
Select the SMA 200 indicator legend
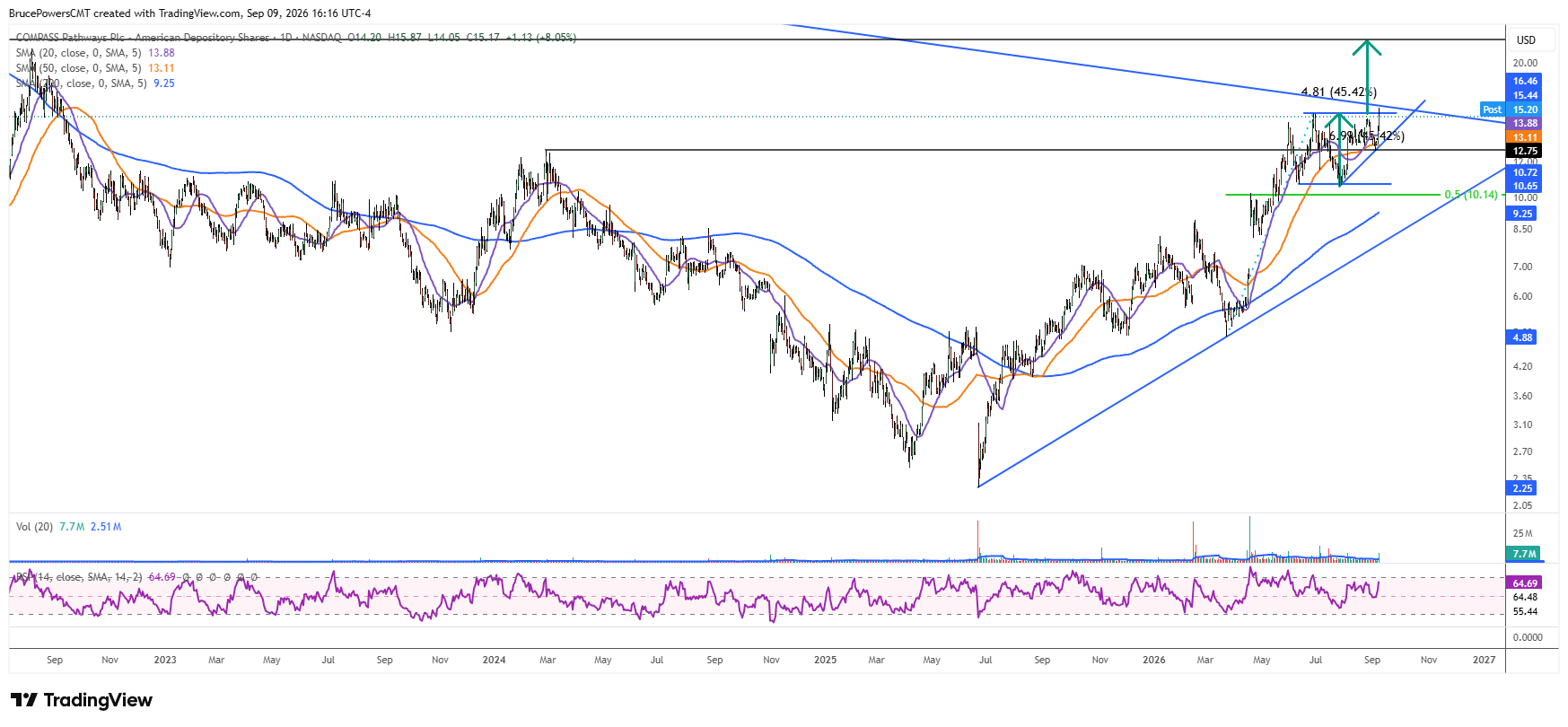(x=95, y=83)
